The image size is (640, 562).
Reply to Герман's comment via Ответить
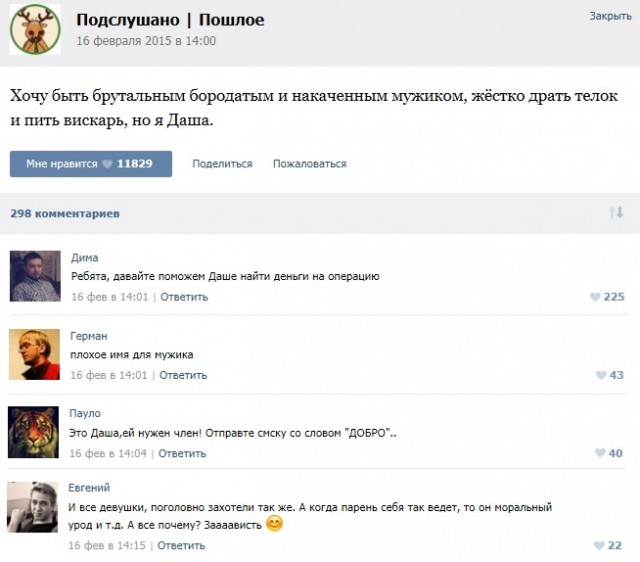click(183, 375)
